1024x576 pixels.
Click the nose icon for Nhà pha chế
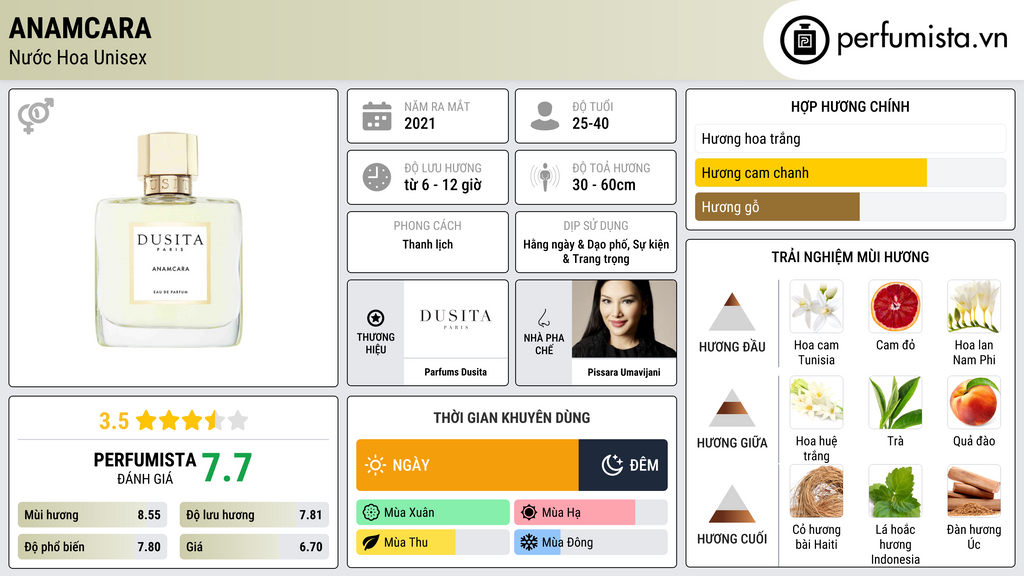543,318
